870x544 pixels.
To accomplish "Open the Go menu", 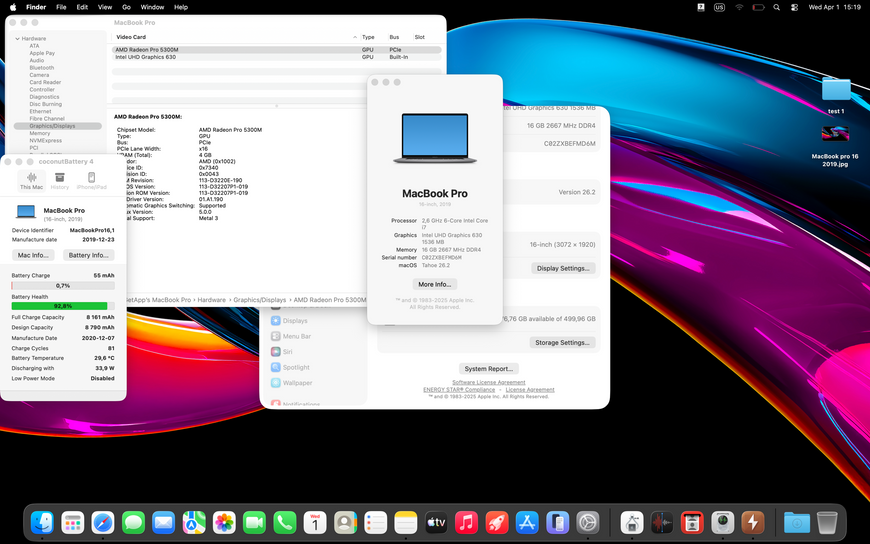I will tap(127, 7).
